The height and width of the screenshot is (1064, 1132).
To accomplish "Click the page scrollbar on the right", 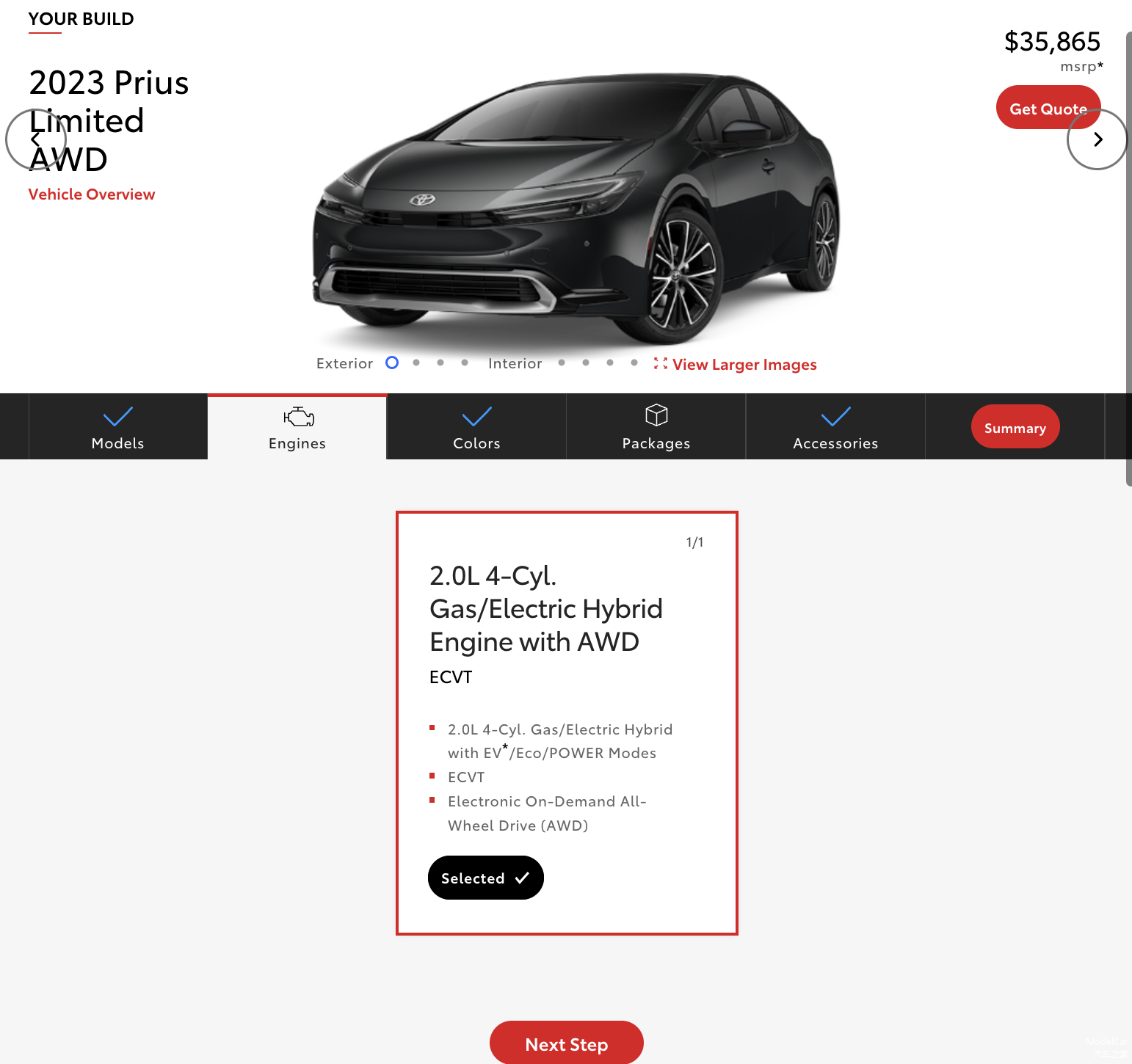I will (1129, 258).
